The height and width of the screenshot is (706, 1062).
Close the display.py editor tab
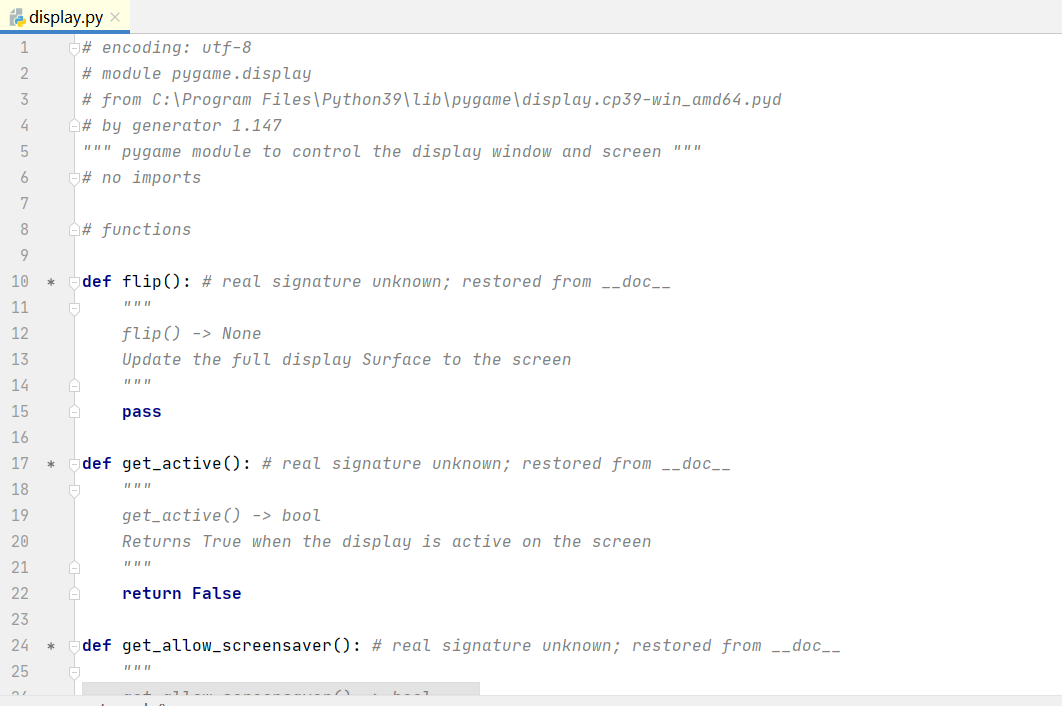(x=115, y=17)
